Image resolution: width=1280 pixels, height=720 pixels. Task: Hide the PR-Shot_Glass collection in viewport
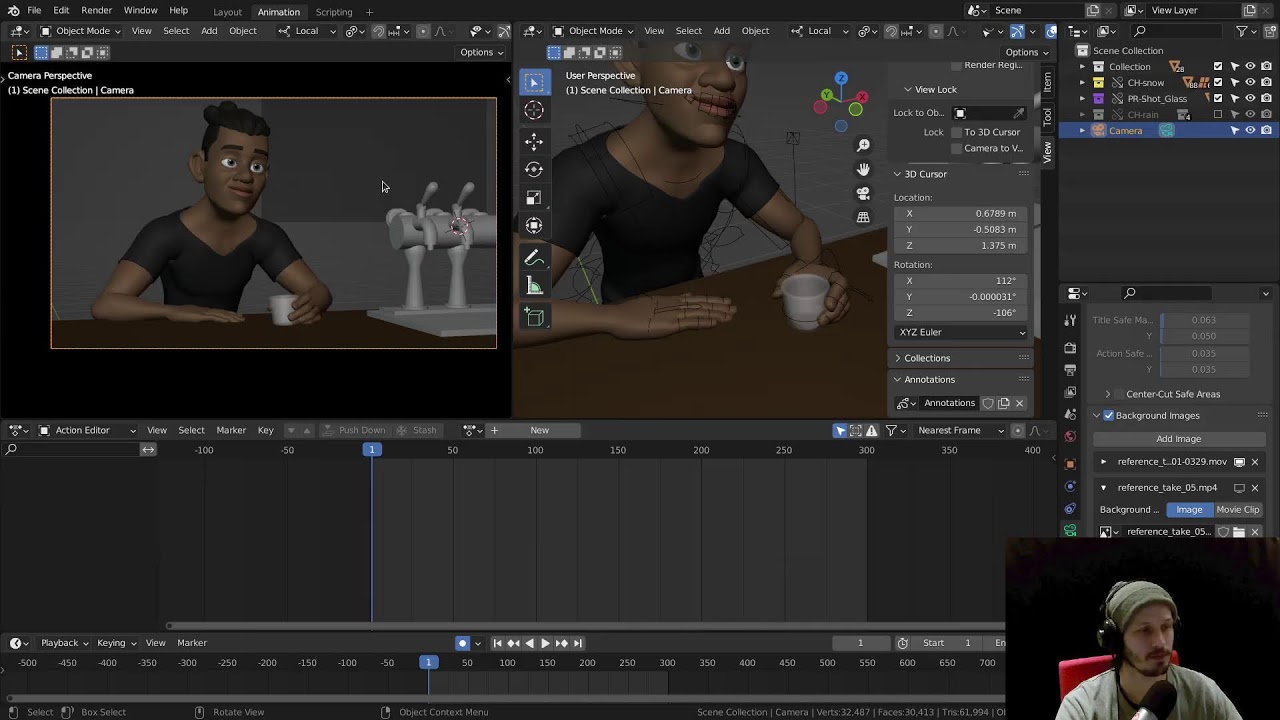point(1250,99)
